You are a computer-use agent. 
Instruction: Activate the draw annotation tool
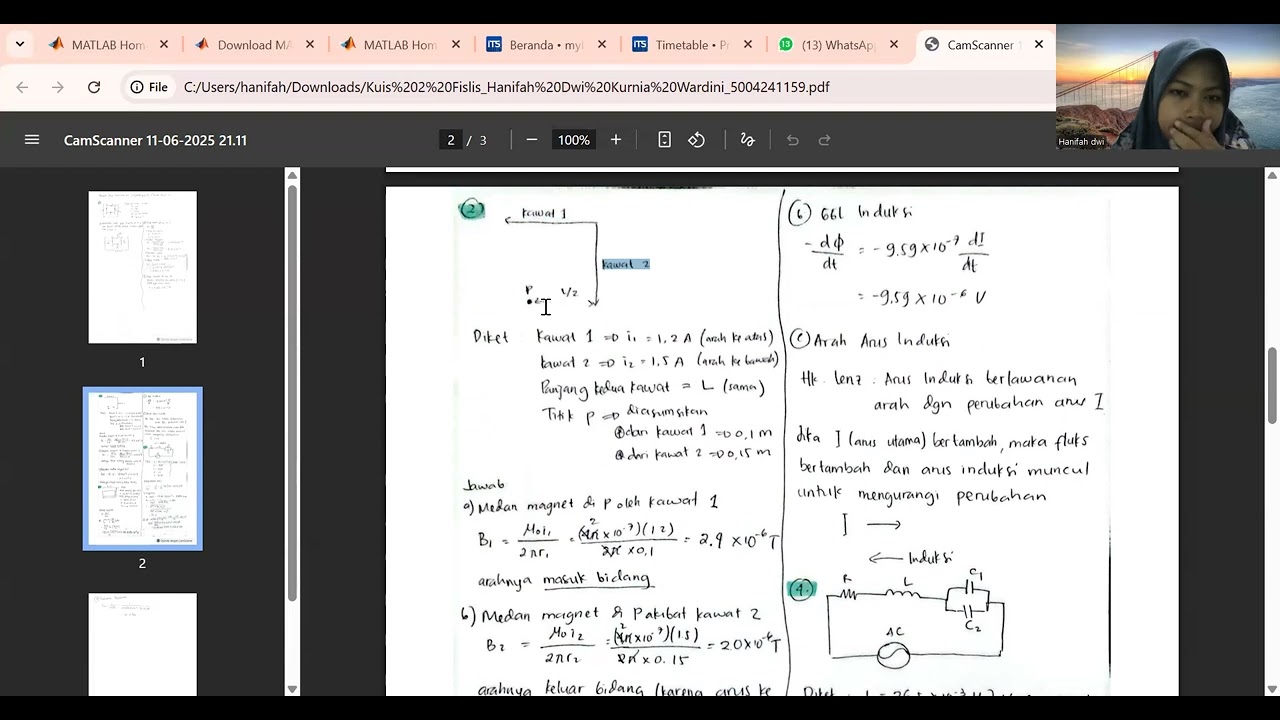coord(747,140)
